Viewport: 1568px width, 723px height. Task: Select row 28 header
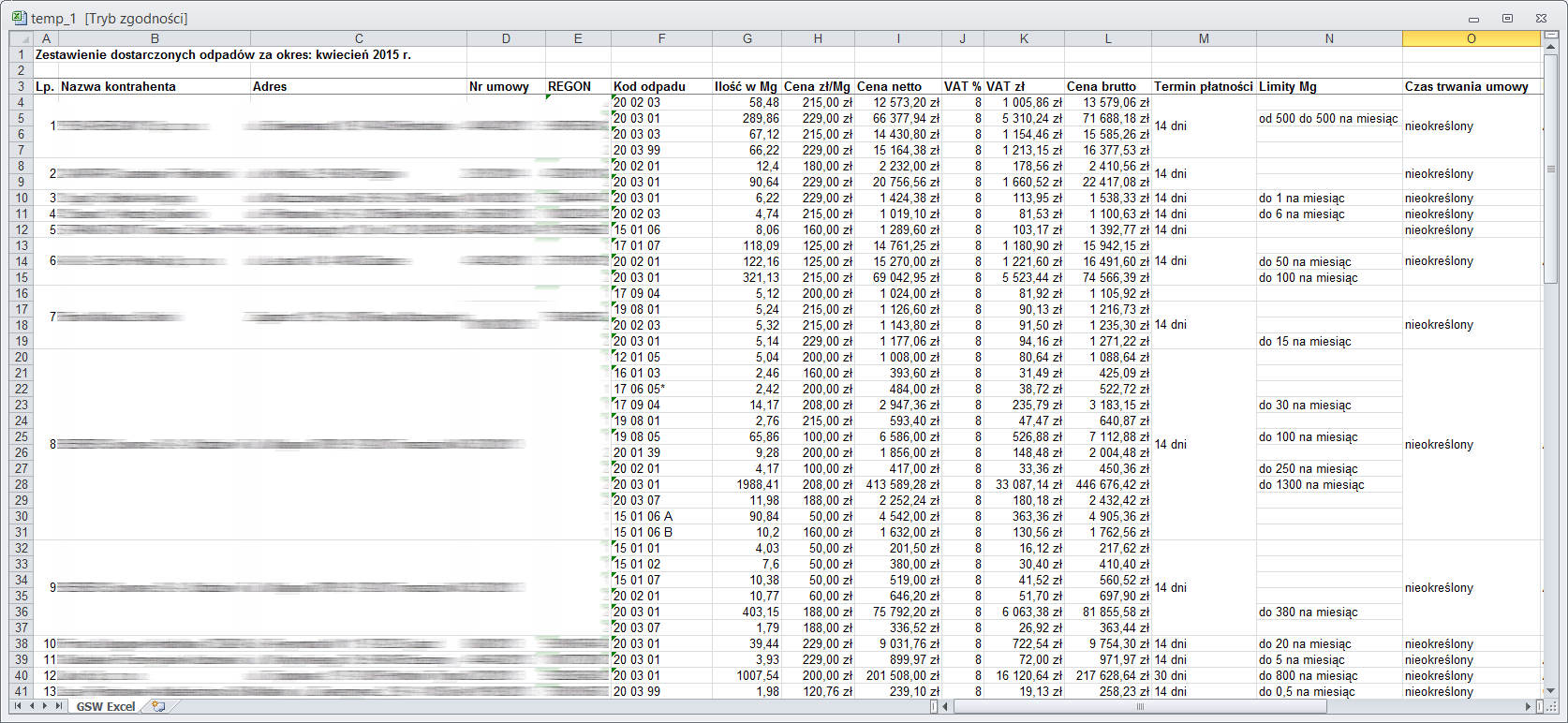point(21,484)
